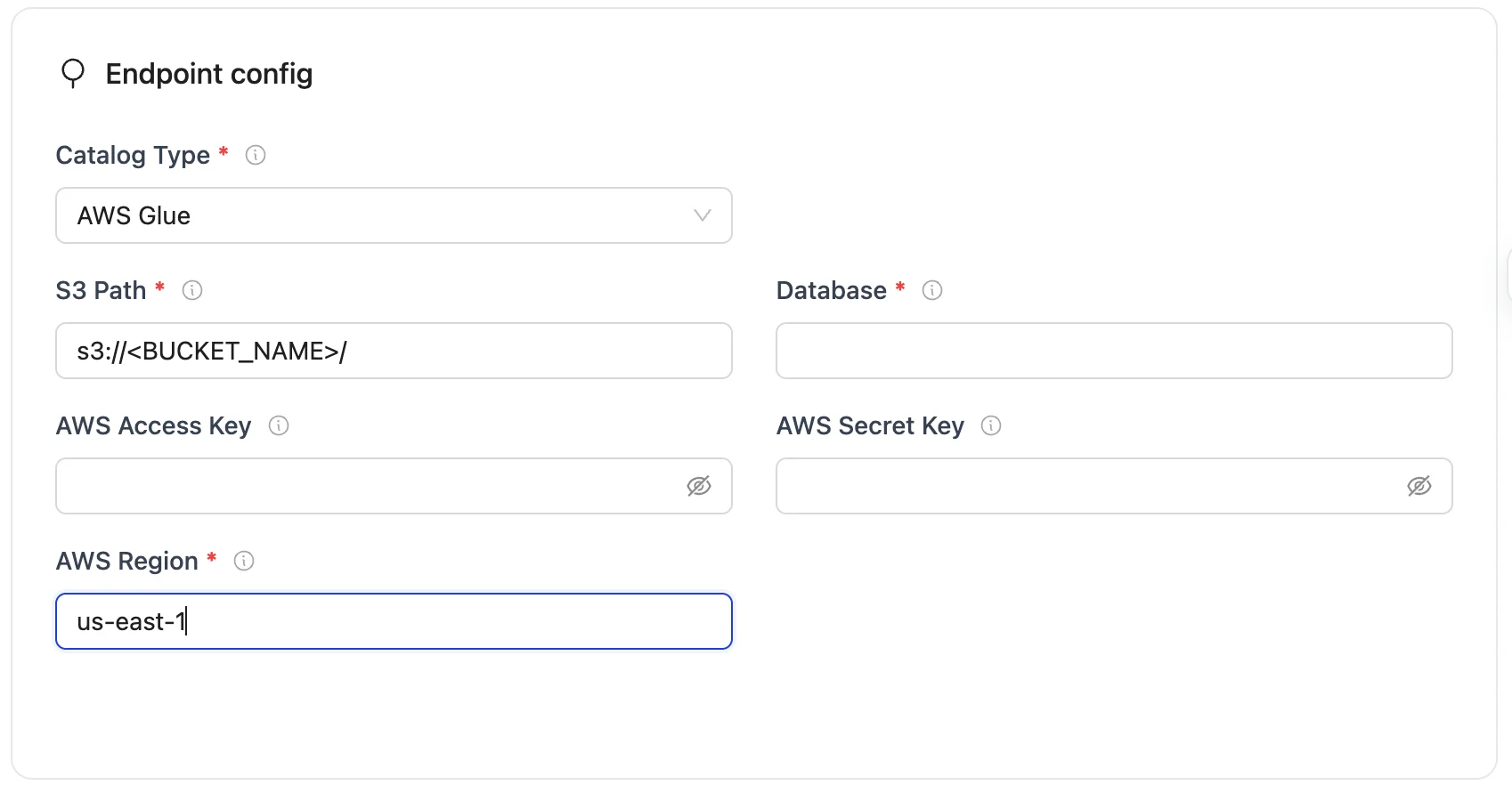The width and height of the screenshot is (1512, 785).
Task: Click the AWS Access Key info icon
Action: (x=279, y=425)
